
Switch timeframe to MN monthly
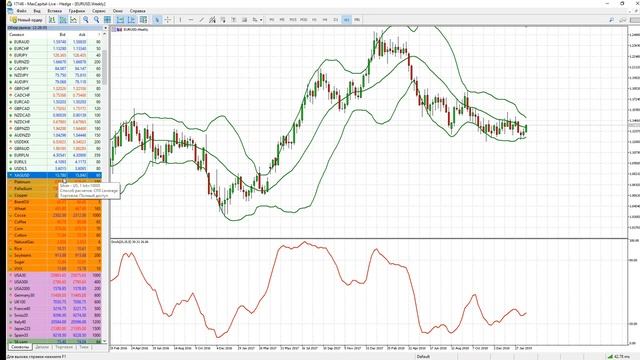(x=357, y=20)
